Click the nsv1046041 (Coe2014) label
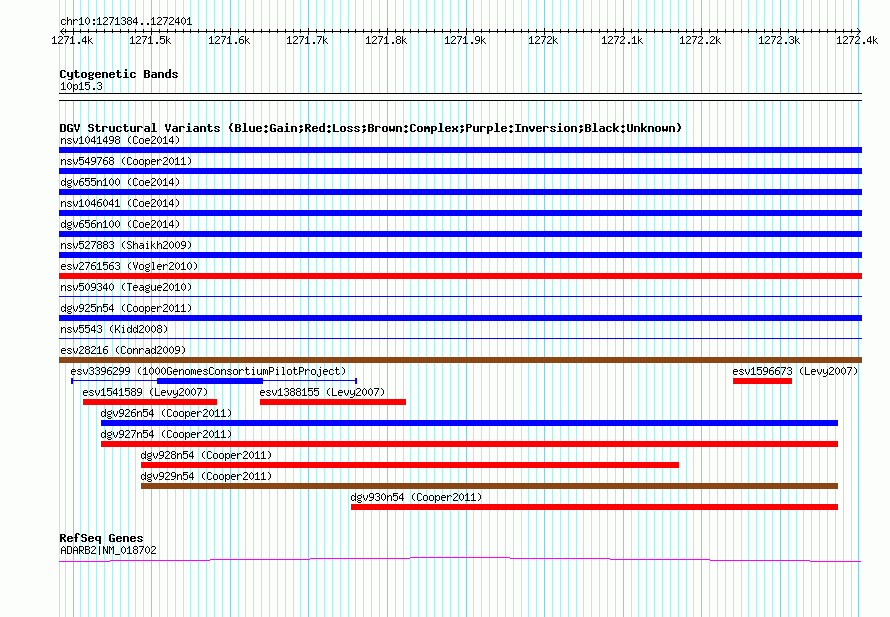The width and height of the screenshot is (890, 617). pyautogui.click(x=120, y=203)
